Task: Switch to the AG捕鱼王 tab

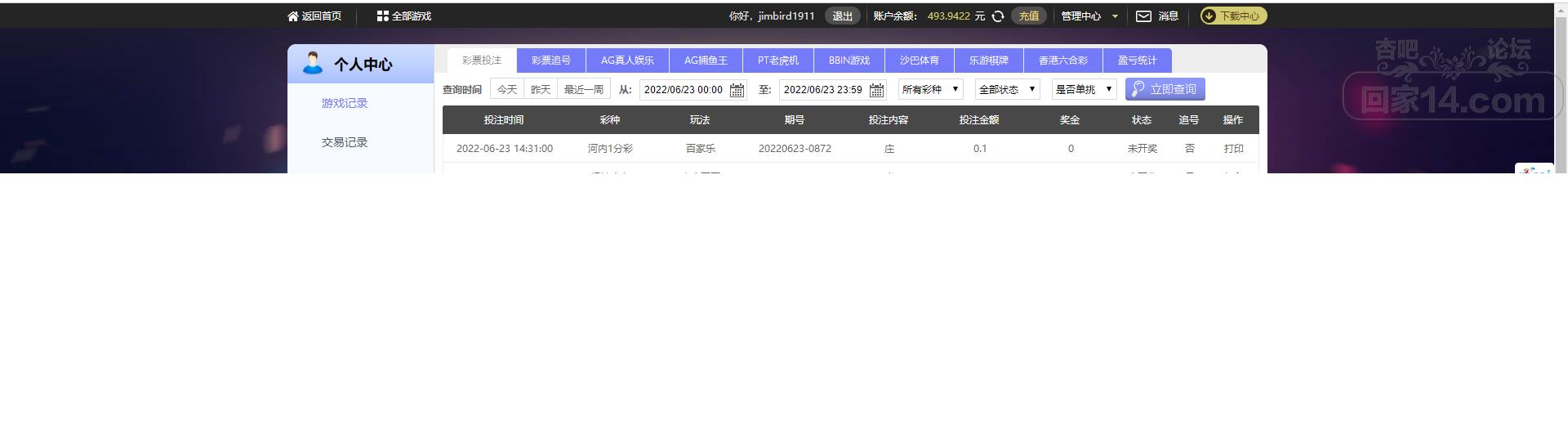Action: (706, 60)
